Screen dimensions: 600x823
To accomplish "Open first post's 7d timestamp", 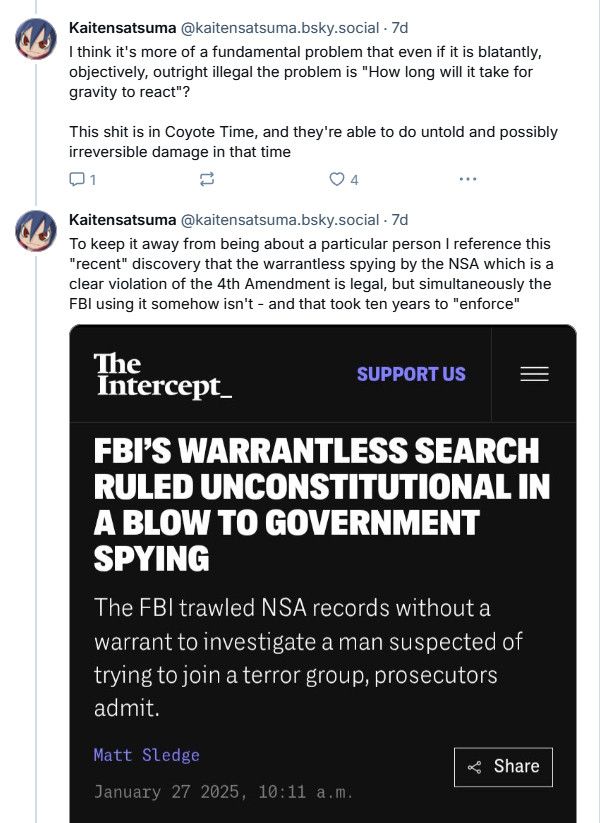I will click(x=399, y=28).
